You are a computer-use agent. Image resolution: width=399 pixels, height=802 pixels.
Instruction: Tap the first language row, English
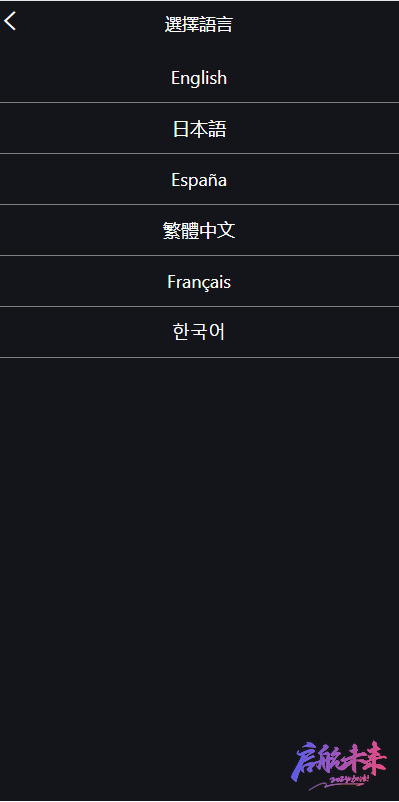coord(200,77)
